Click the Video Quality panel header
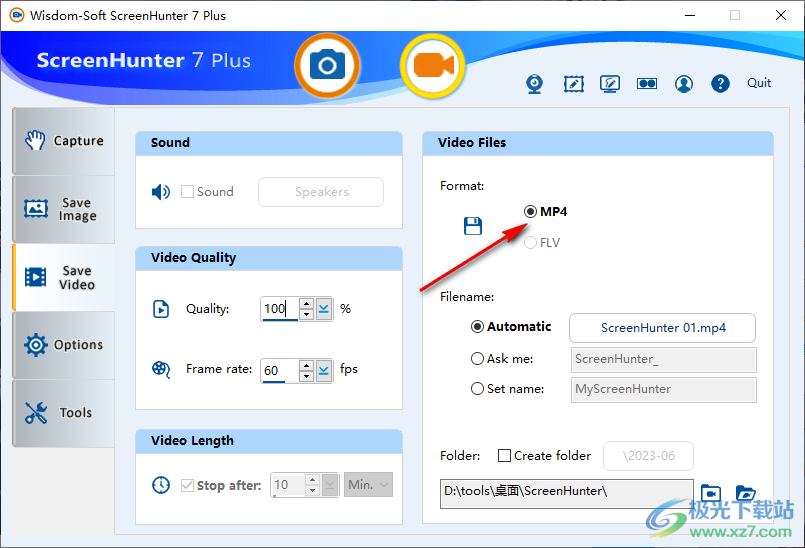Image resolution: width=805 pixels, height=548 pixels. point(269,258)
